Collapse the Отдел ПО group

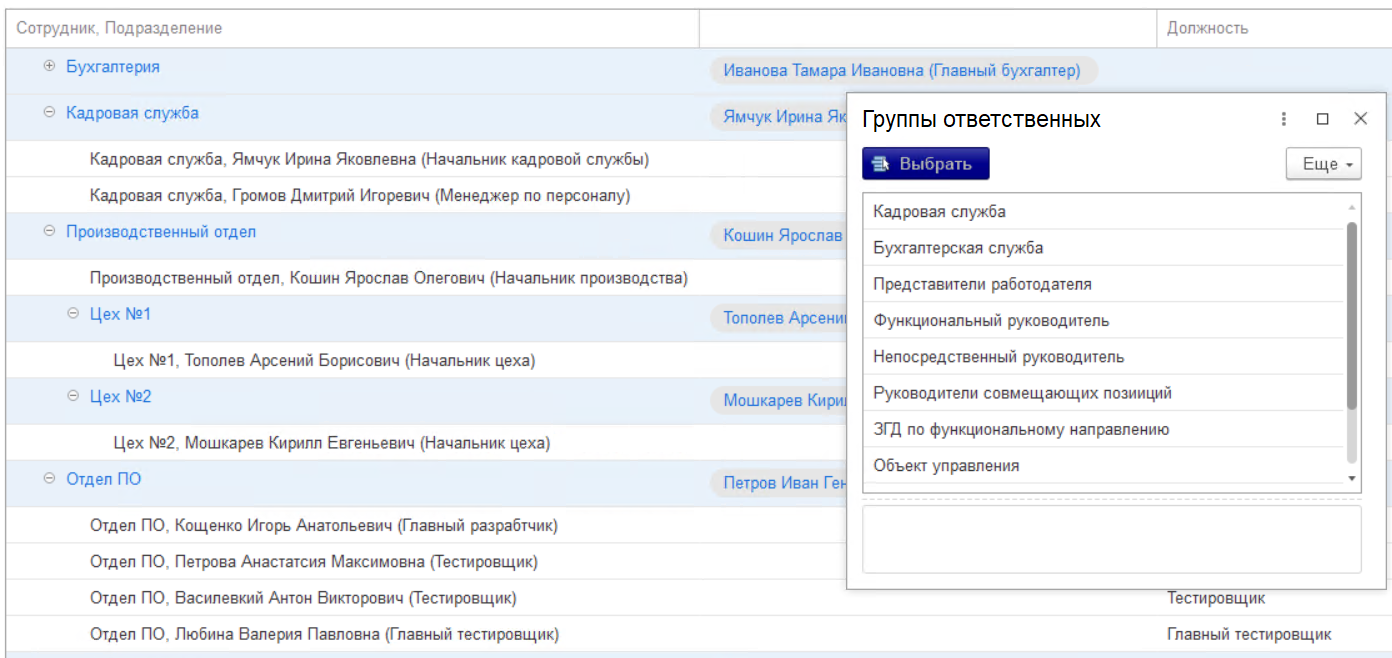49,479
